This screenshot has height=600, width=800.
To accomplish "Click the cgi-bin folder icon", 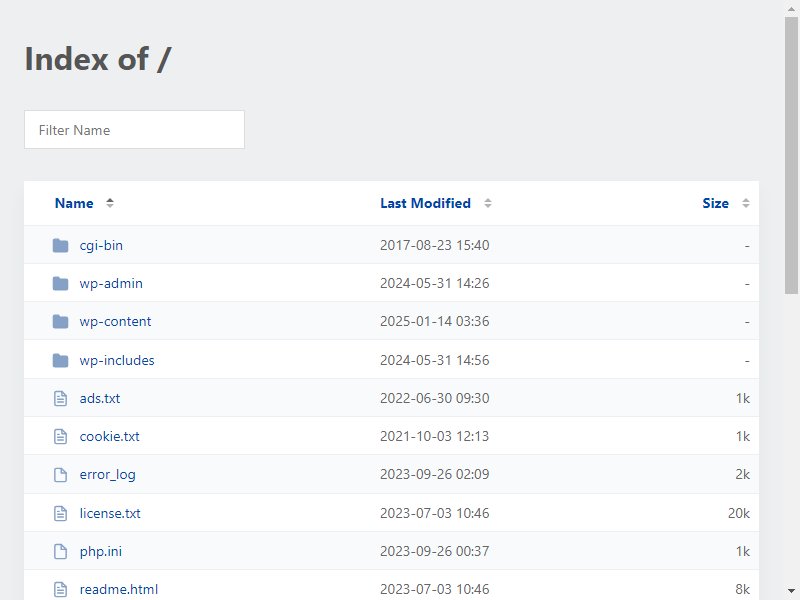I will [60, 245].
